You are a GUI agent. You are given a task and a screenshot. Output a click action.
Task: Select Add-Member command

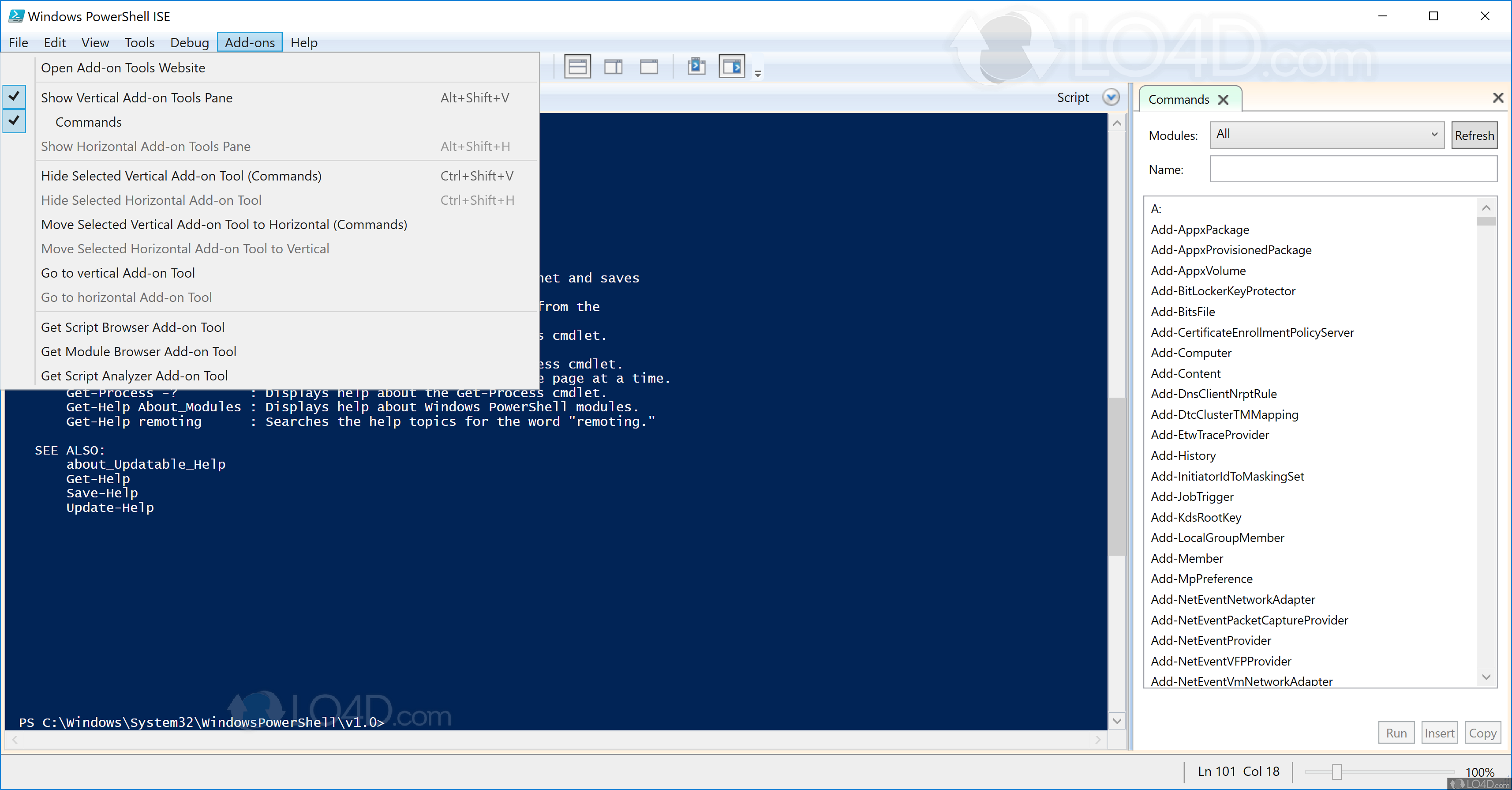tap(1187, 559)
